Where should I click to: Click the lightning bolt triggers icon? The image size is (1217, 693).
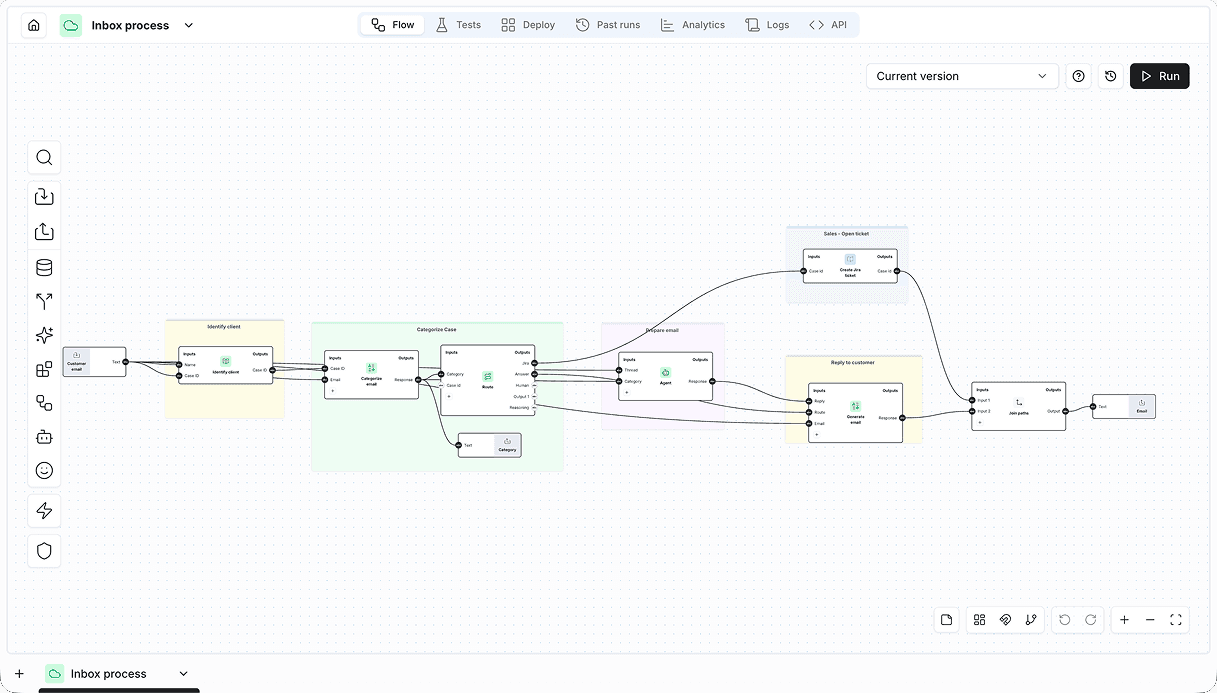(x=44, y=511)
